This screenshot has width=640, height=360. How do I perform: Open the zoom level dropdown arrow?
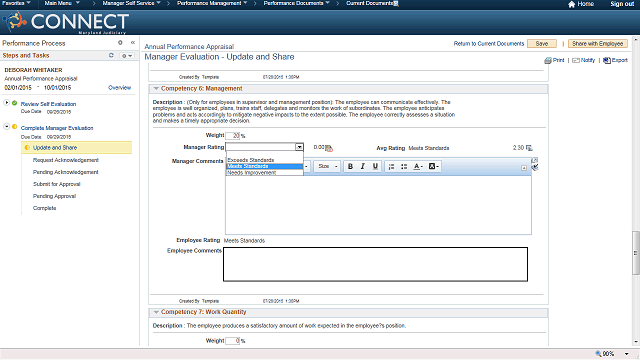pyautogui.click(x=627, y=354)
